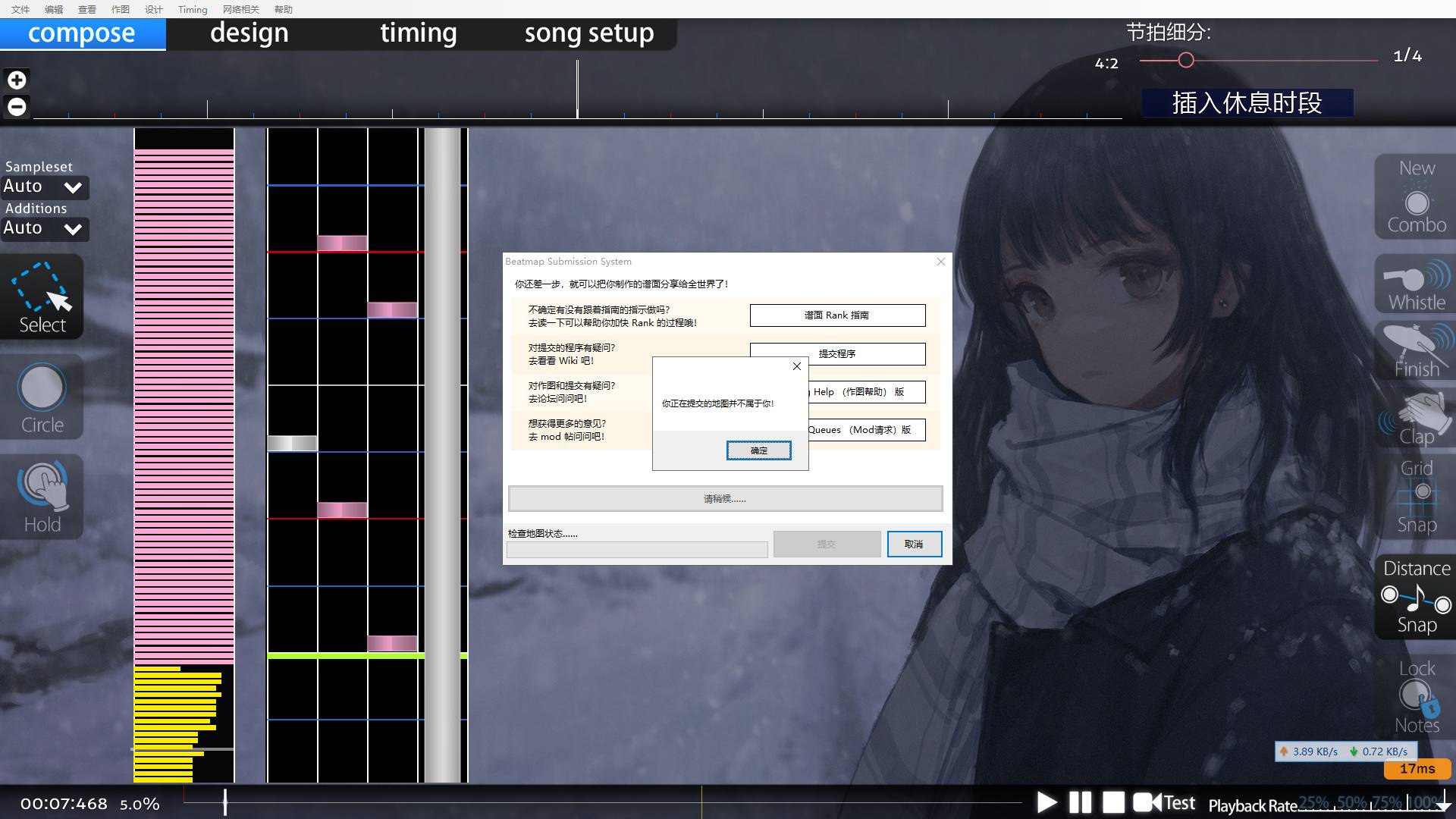The height and width of the screenshot is (819, 1456).
Task: Open the 帮助 menu
Action: (284, 9)
